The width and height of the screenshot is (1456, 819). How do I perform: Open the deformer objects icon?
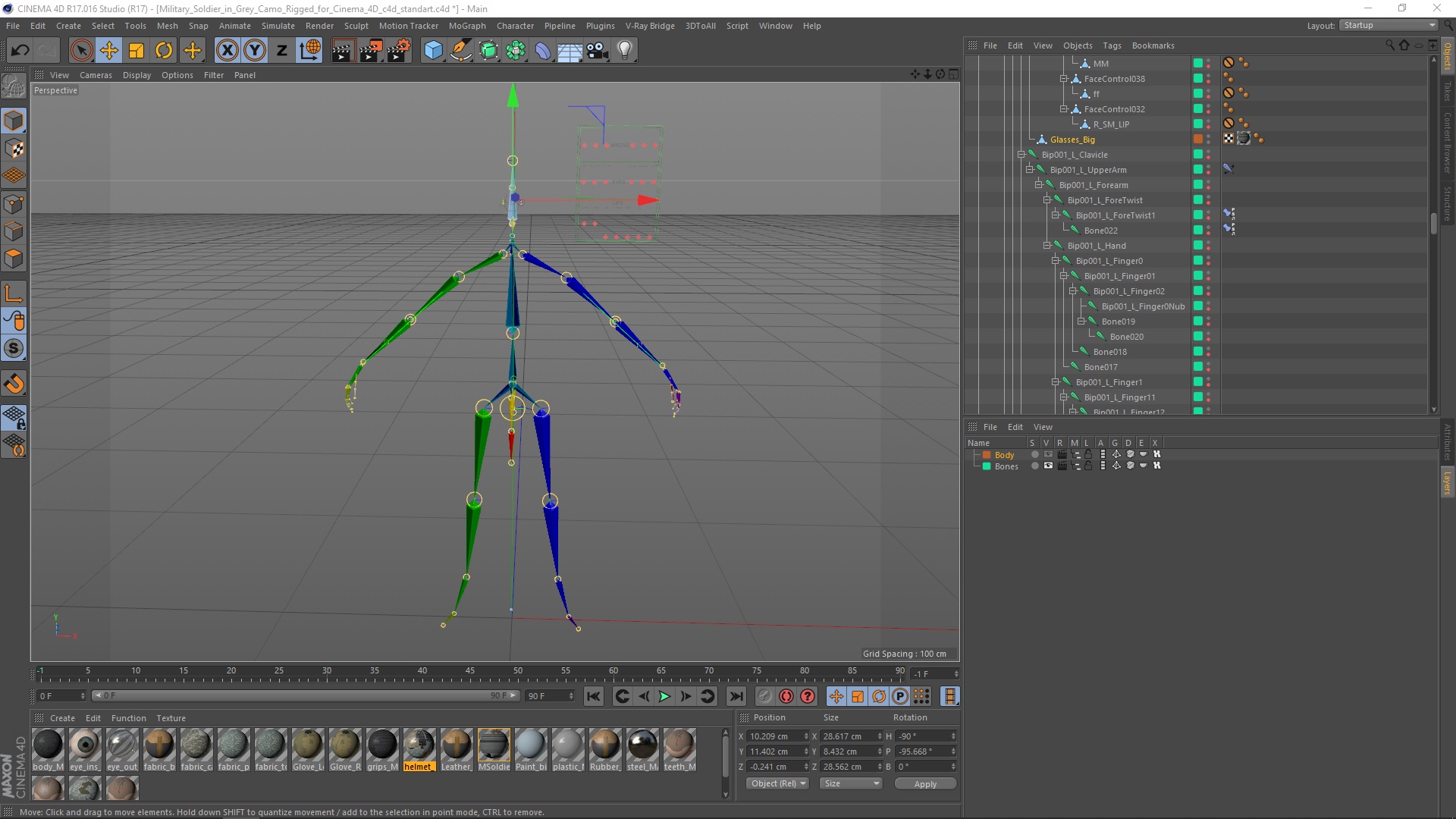point(543,51)
